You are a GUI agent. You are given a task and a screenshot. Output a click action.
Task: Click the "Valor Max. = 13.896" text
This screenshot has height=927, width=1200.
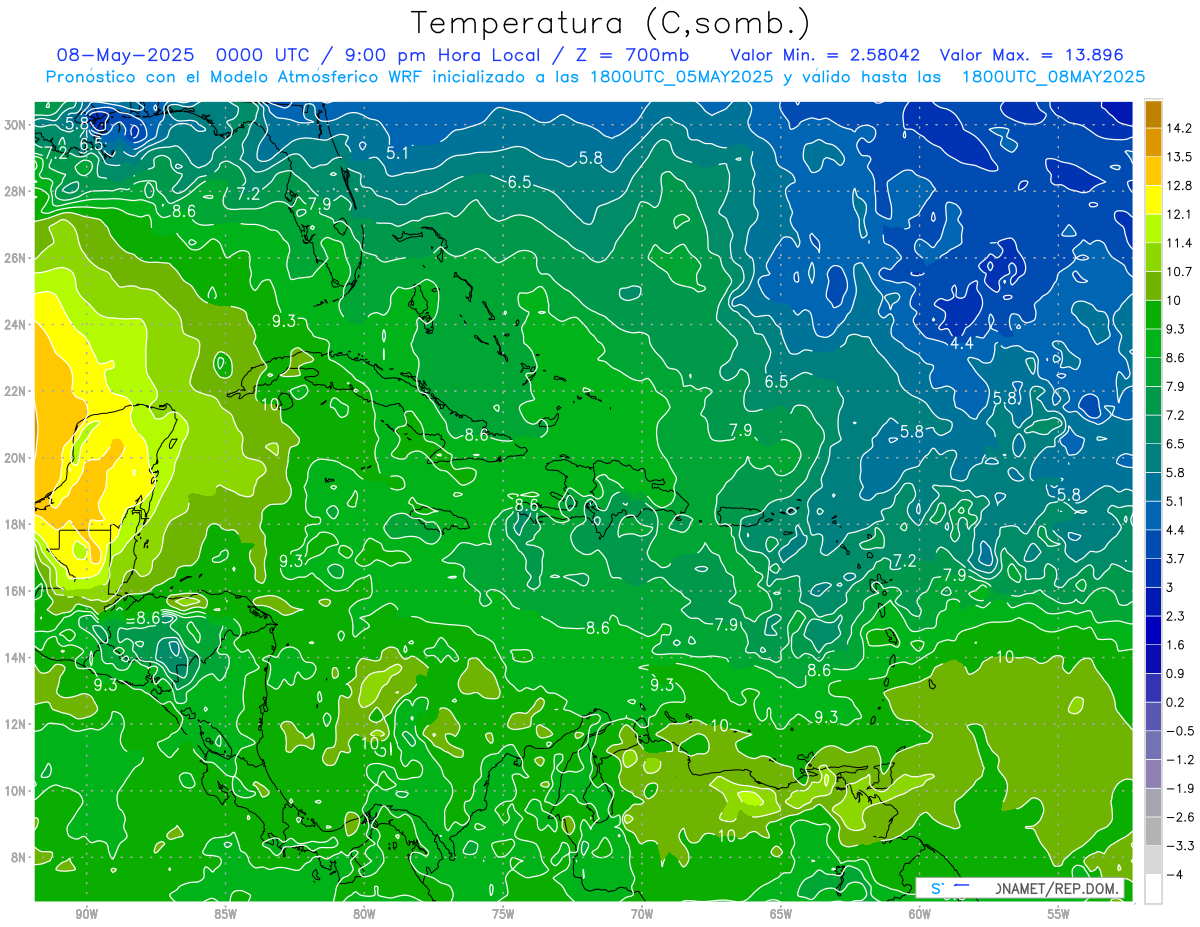coord(1032,55)
